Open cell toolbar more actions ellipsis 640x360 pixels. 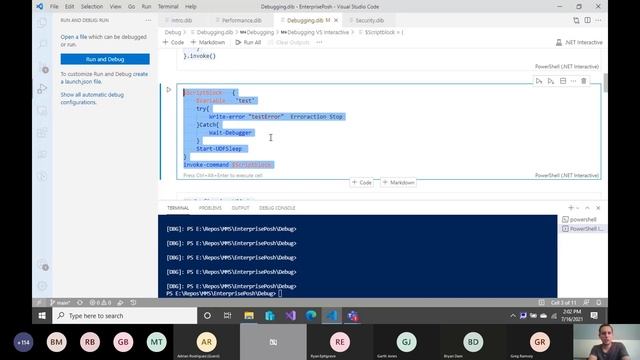tap(573, 81)
